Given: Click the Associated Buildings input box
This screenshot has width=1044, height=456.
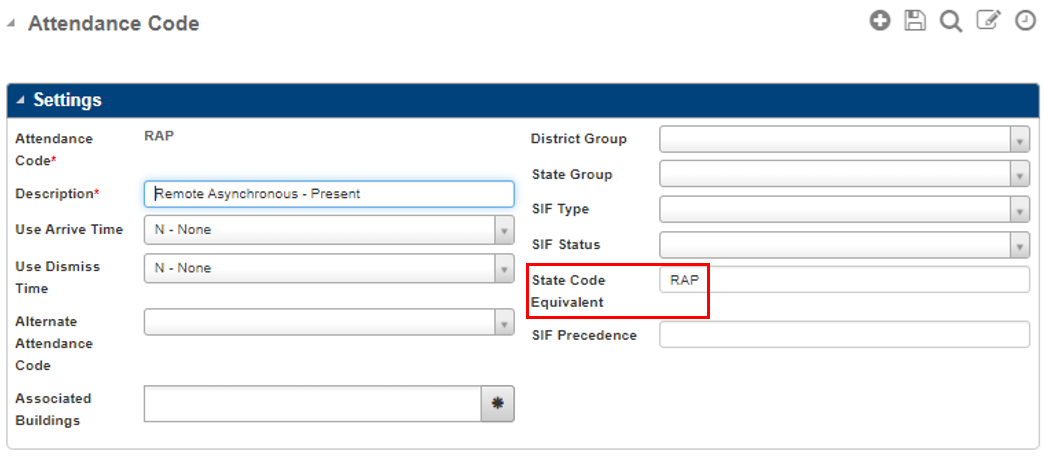Looking at the screenshot, I should (313, 404).
